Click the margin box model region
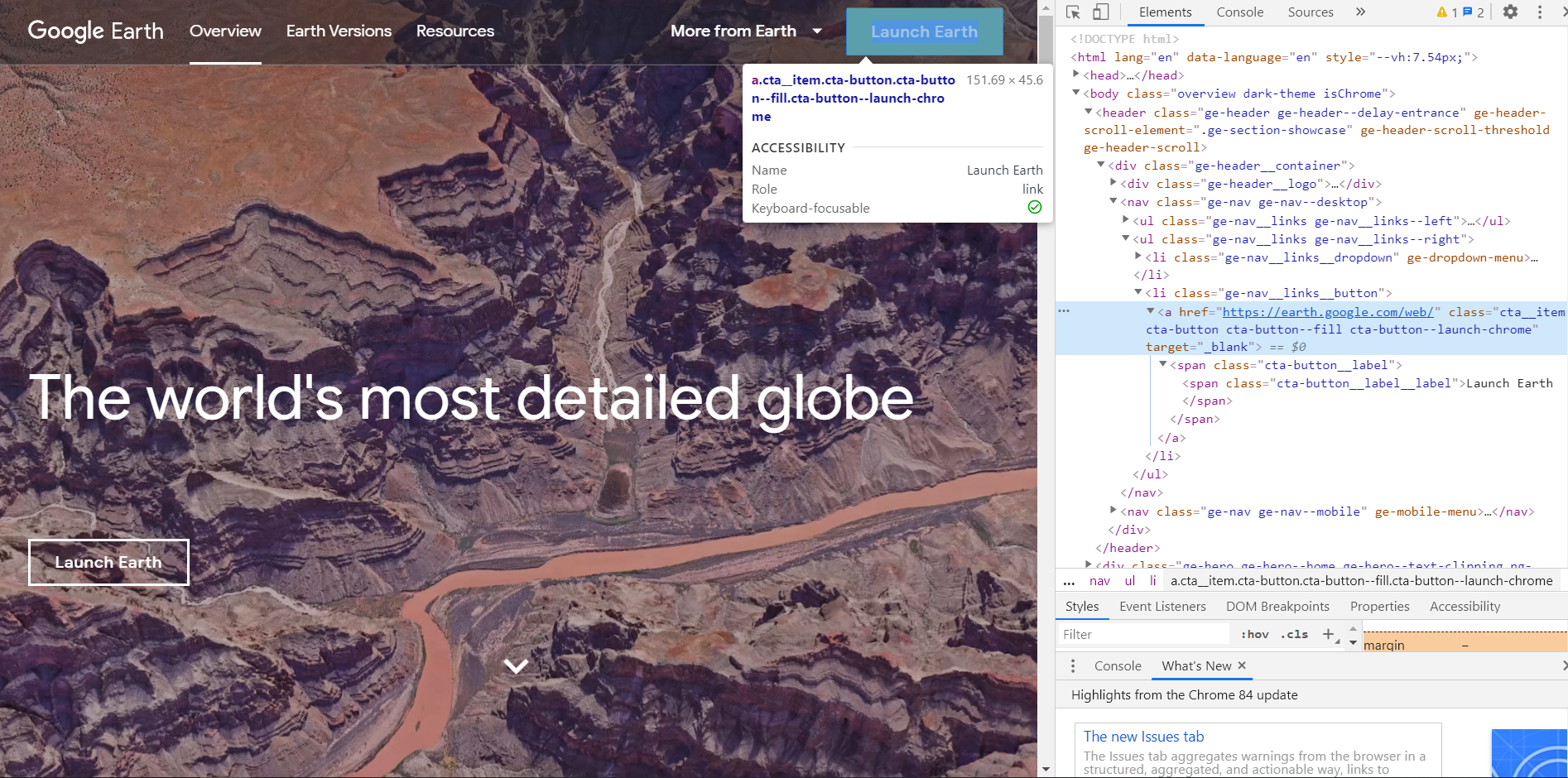Screen dimensions: 1568x778 [x=1465, y=644]
